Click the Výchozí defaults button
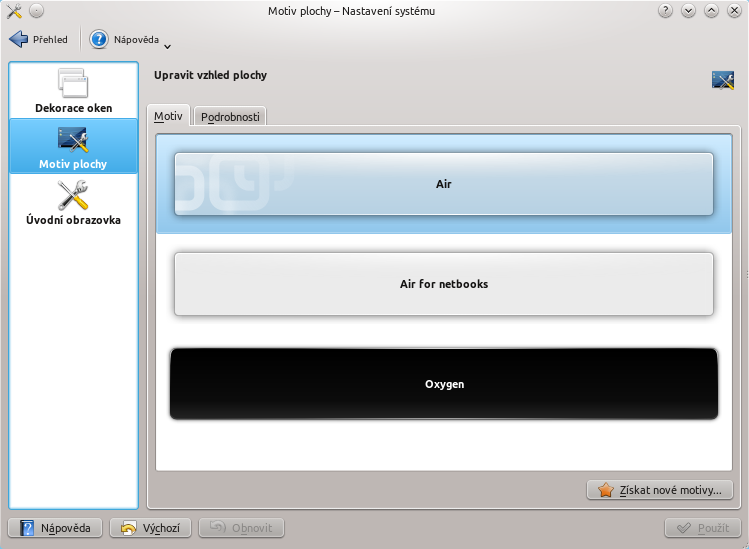The image size is (749, 549). (150, 528)
